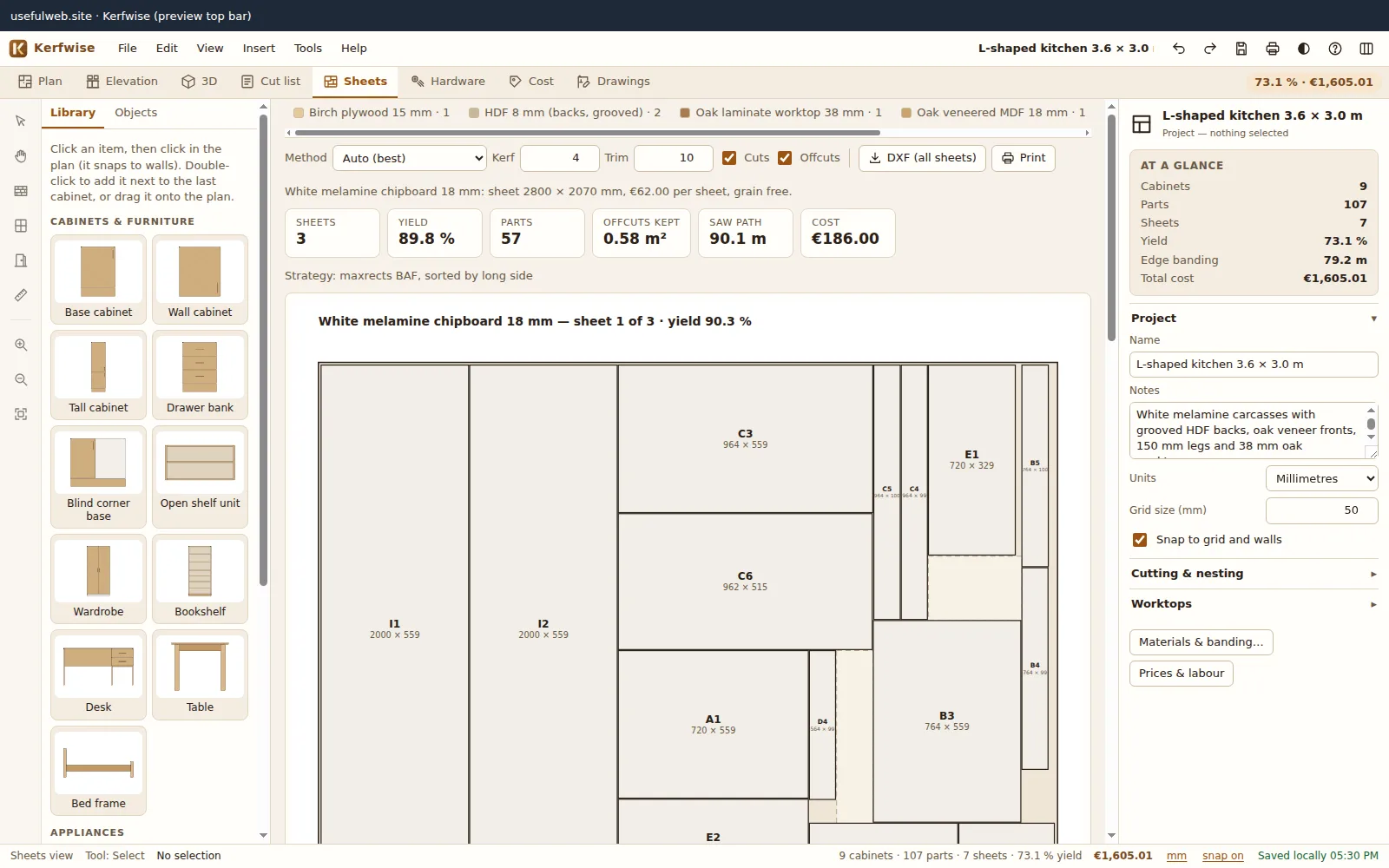Image resolution: width=1389 pixels, height=868 pixels.
Task: Open the Help question-mark icon
Action: click(1335, 49)
